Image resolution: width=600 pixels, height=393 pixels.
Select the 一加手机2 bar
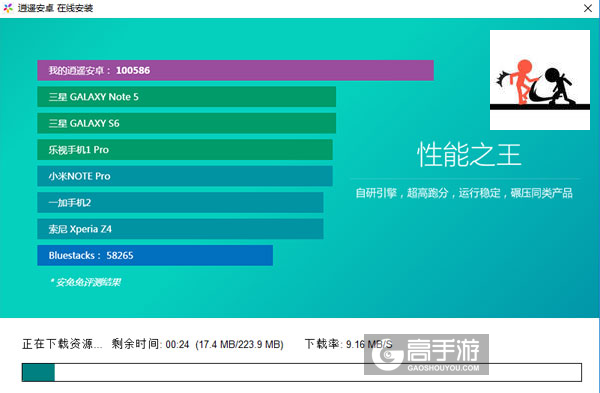pyautogui.click(x=180, y=202)
